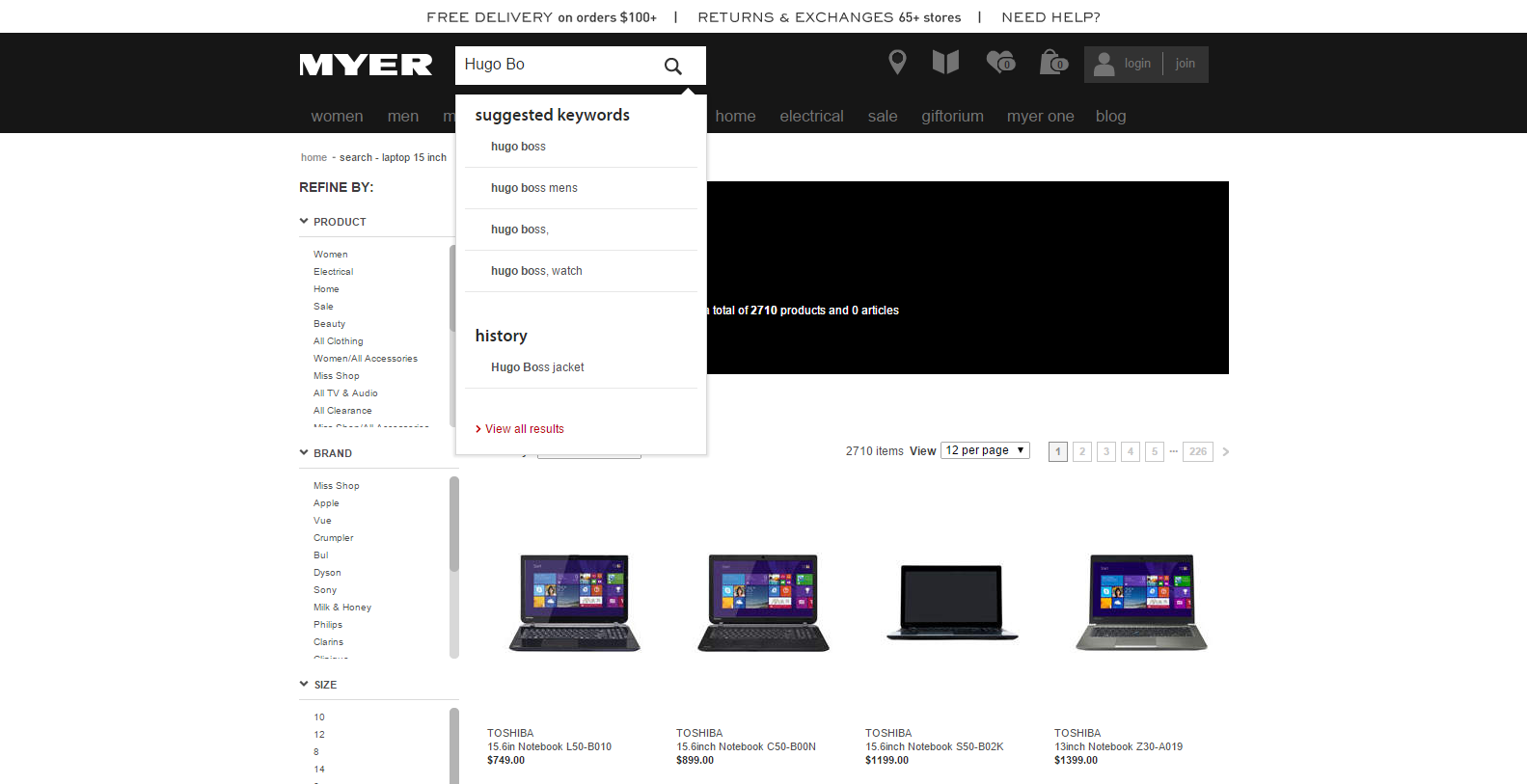
Task: Filter brand by Sony
Action: pyautogui.click(x=325, y=590)
